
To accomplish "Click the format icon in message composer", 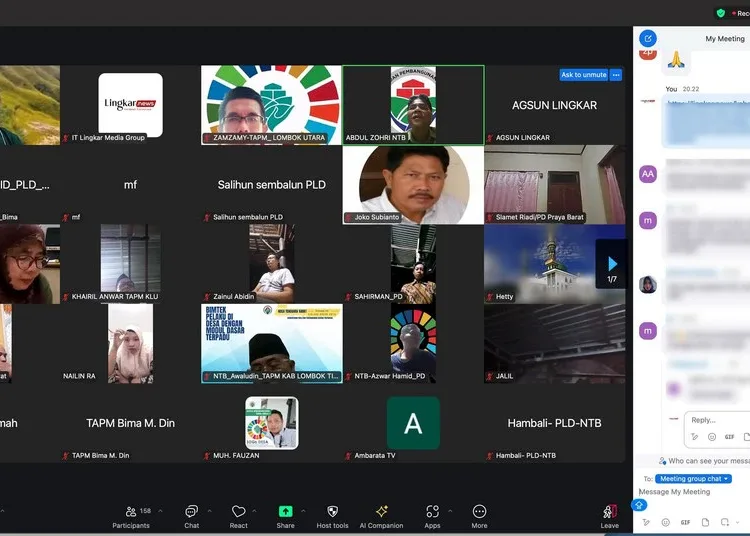I will pos(646,522).
